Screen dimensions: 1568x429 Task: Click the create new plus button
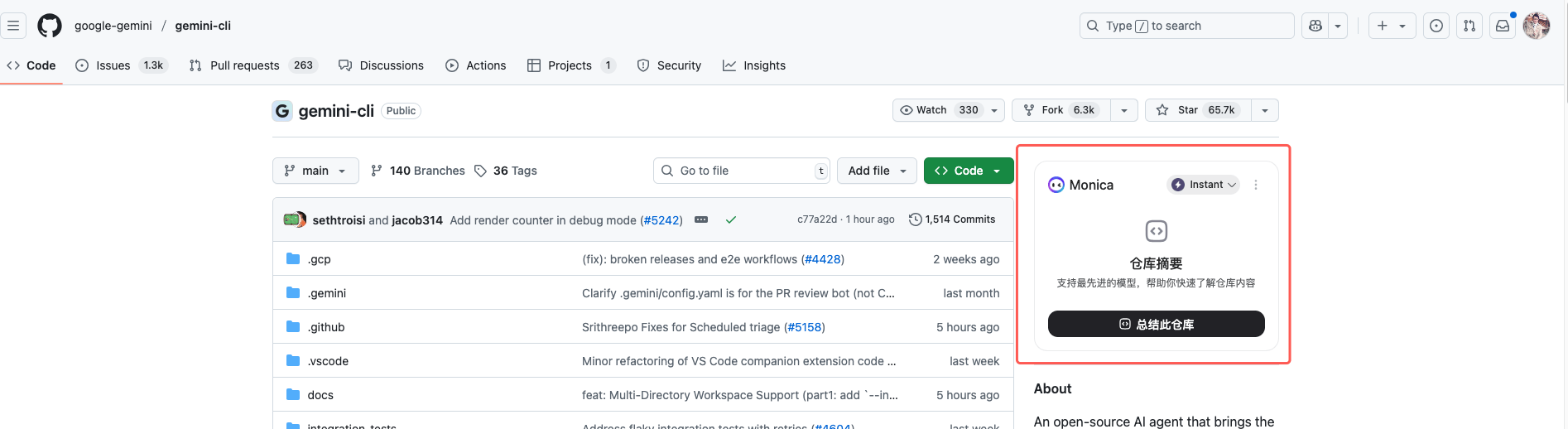(1392, 26)
